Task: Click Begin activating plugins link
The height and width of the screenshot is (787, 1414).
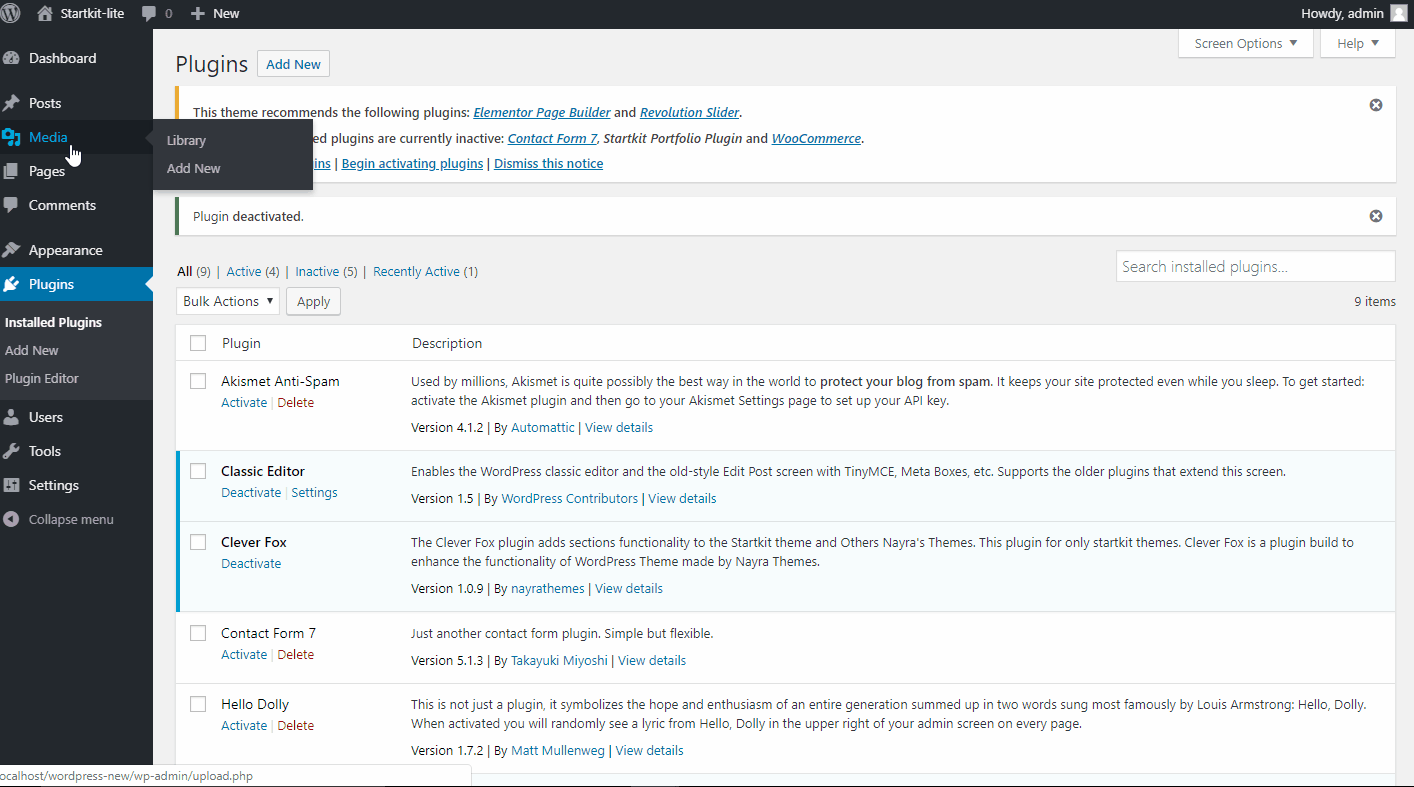Action: tap(412, 163)
